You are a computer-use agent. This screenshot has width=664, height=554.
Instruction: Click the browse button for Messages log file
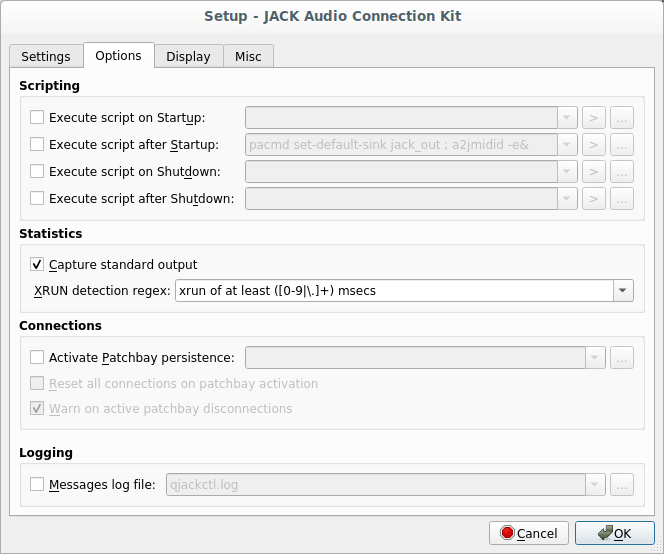(622, 485)
